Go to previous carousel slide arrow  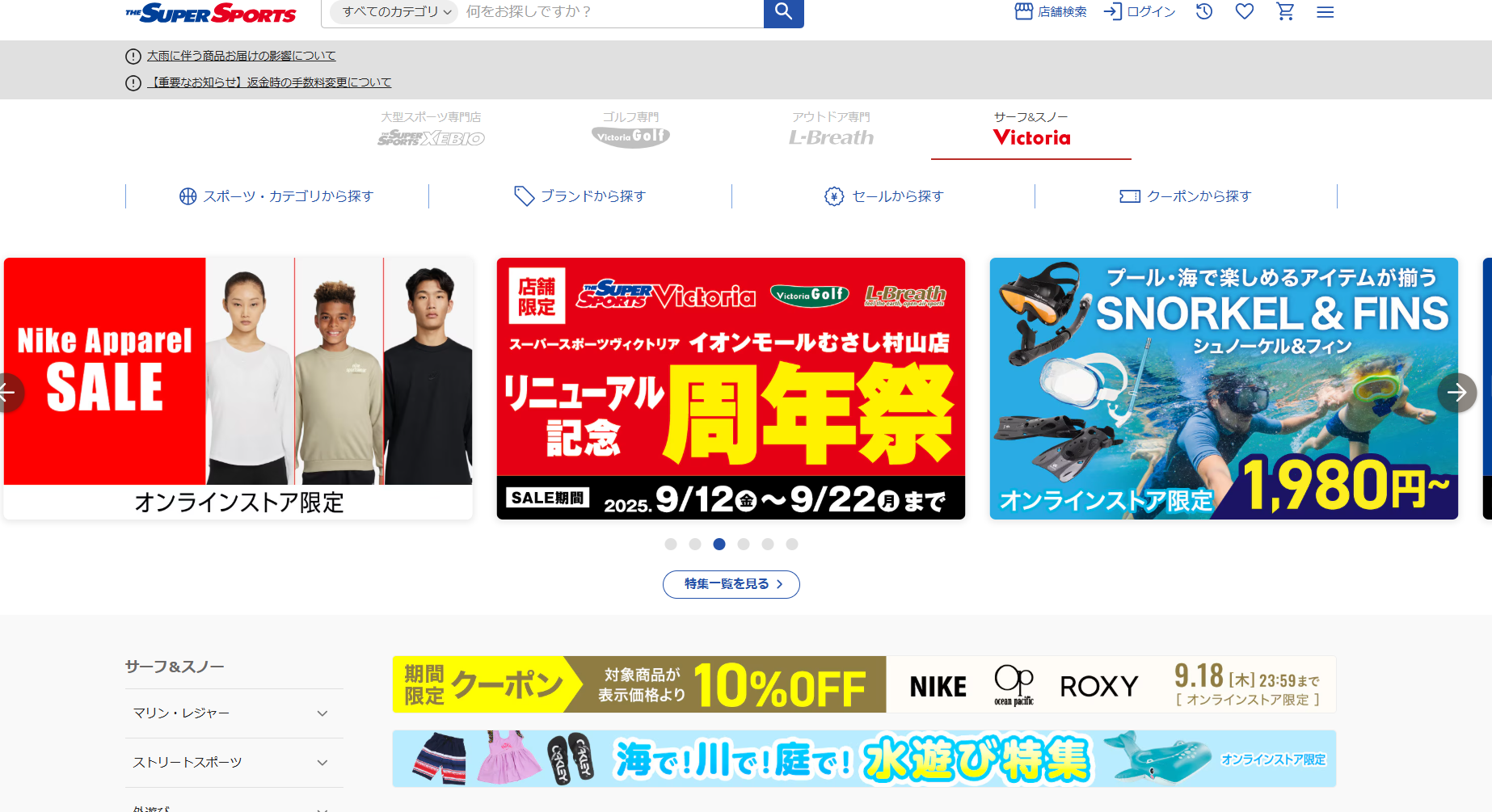tap(8, 393)
